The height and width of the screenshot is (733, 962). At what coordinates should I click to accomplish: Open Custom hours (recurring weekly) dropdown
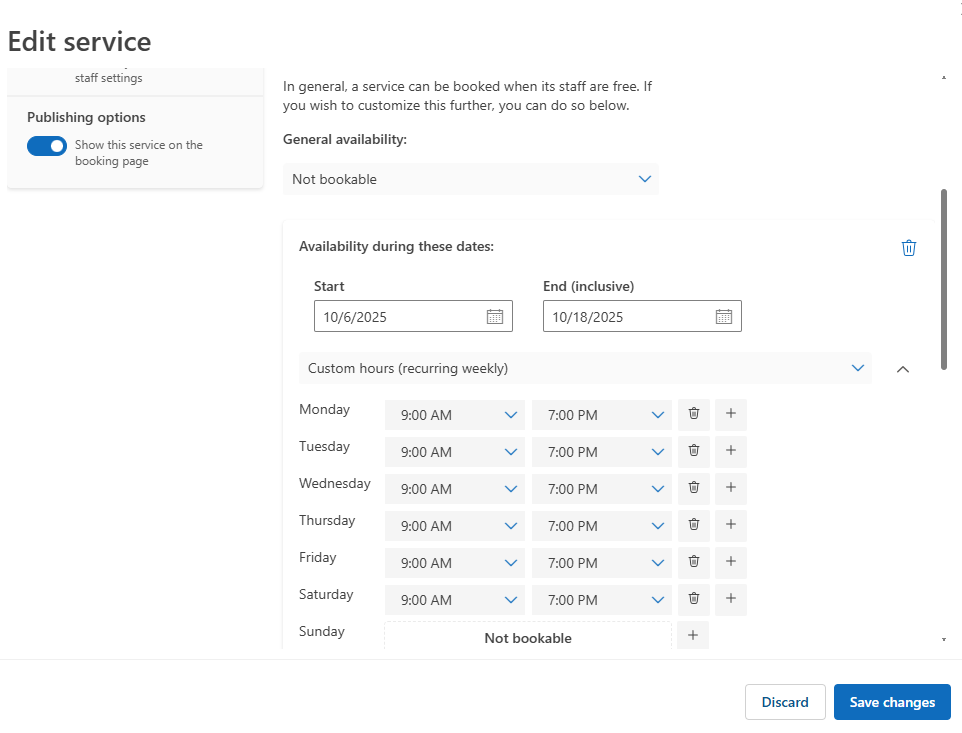585,368
